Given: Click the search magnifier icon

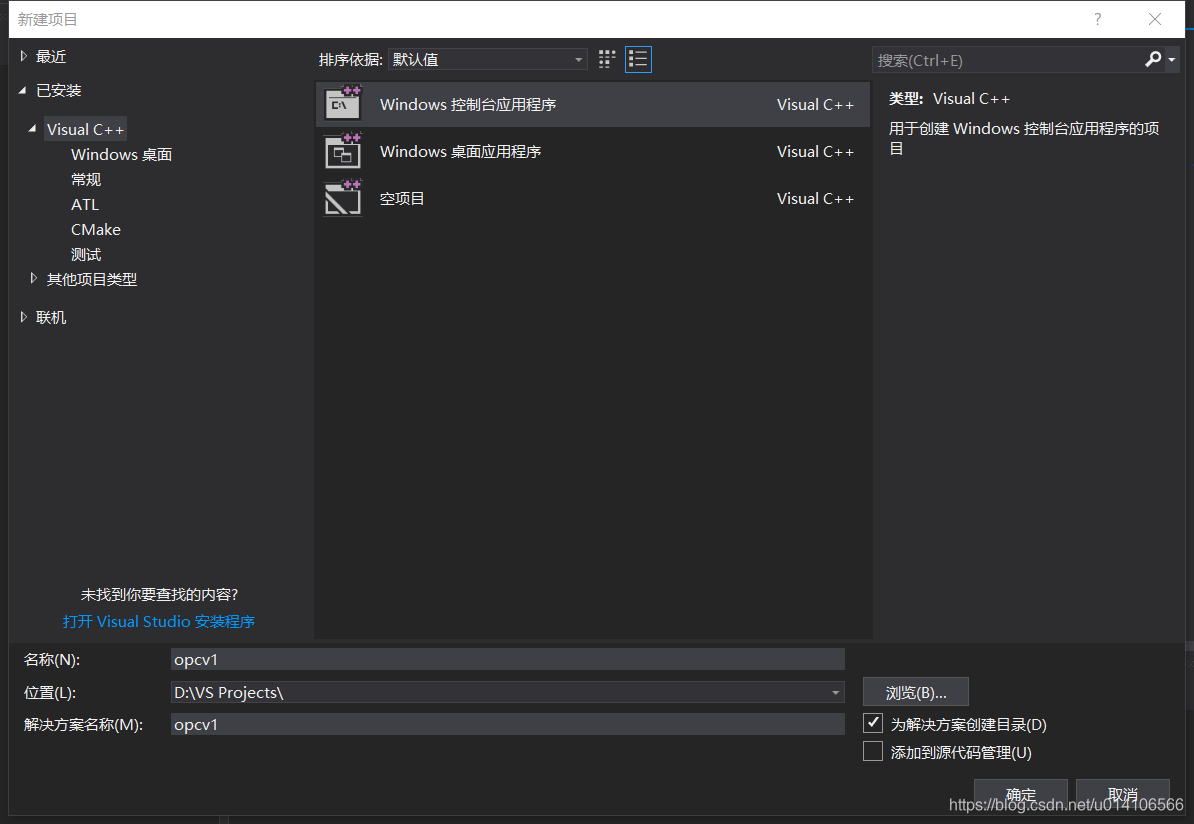Looking at the screenshot, I should pos(1153,59).
